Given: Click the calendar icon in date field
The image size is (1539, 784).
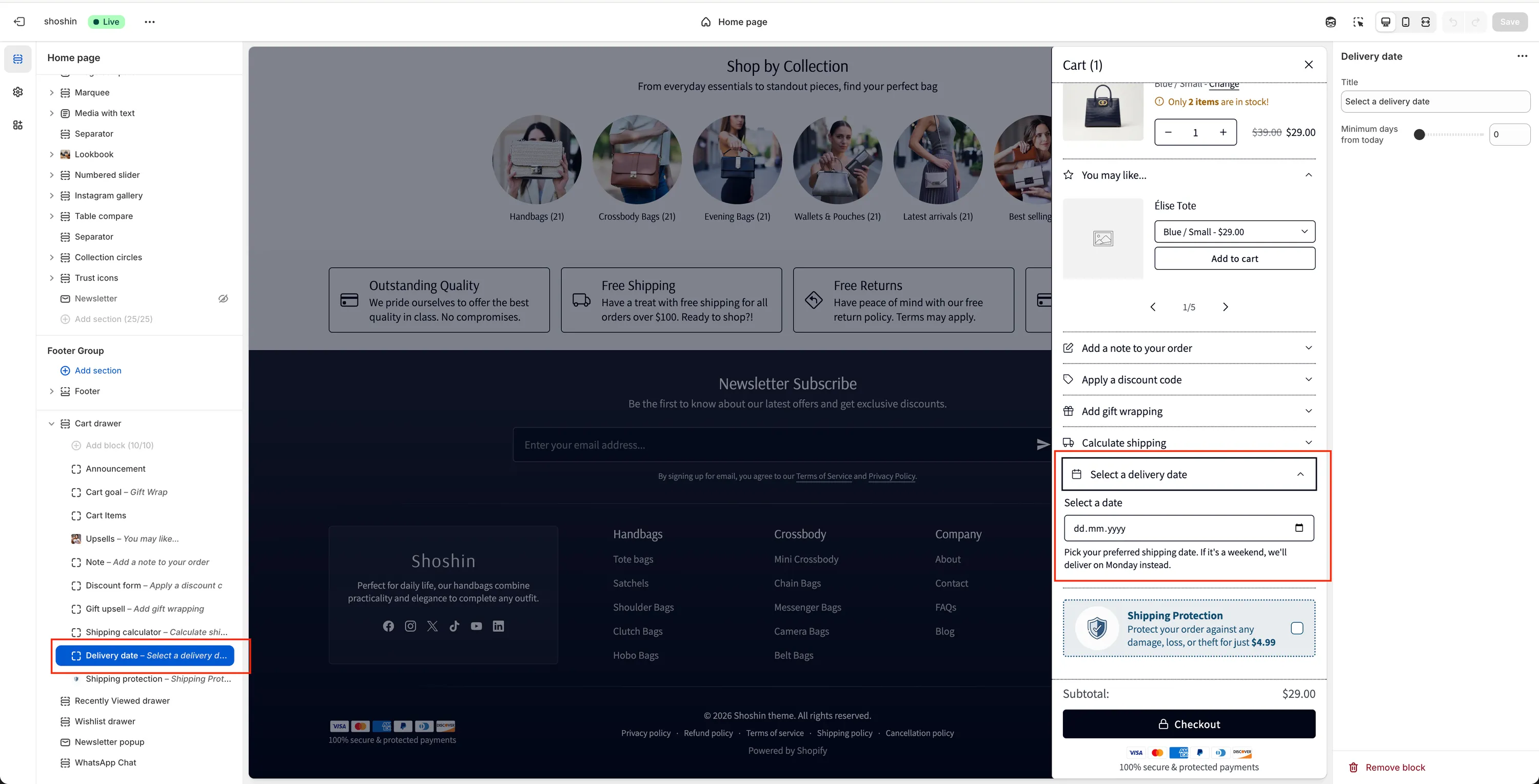Looking at the screenshot, I should (x=1298, y=528).
